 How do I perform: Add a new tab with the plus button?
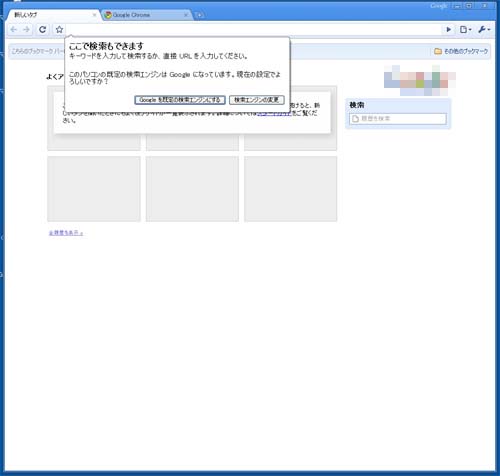pos(199,15)
